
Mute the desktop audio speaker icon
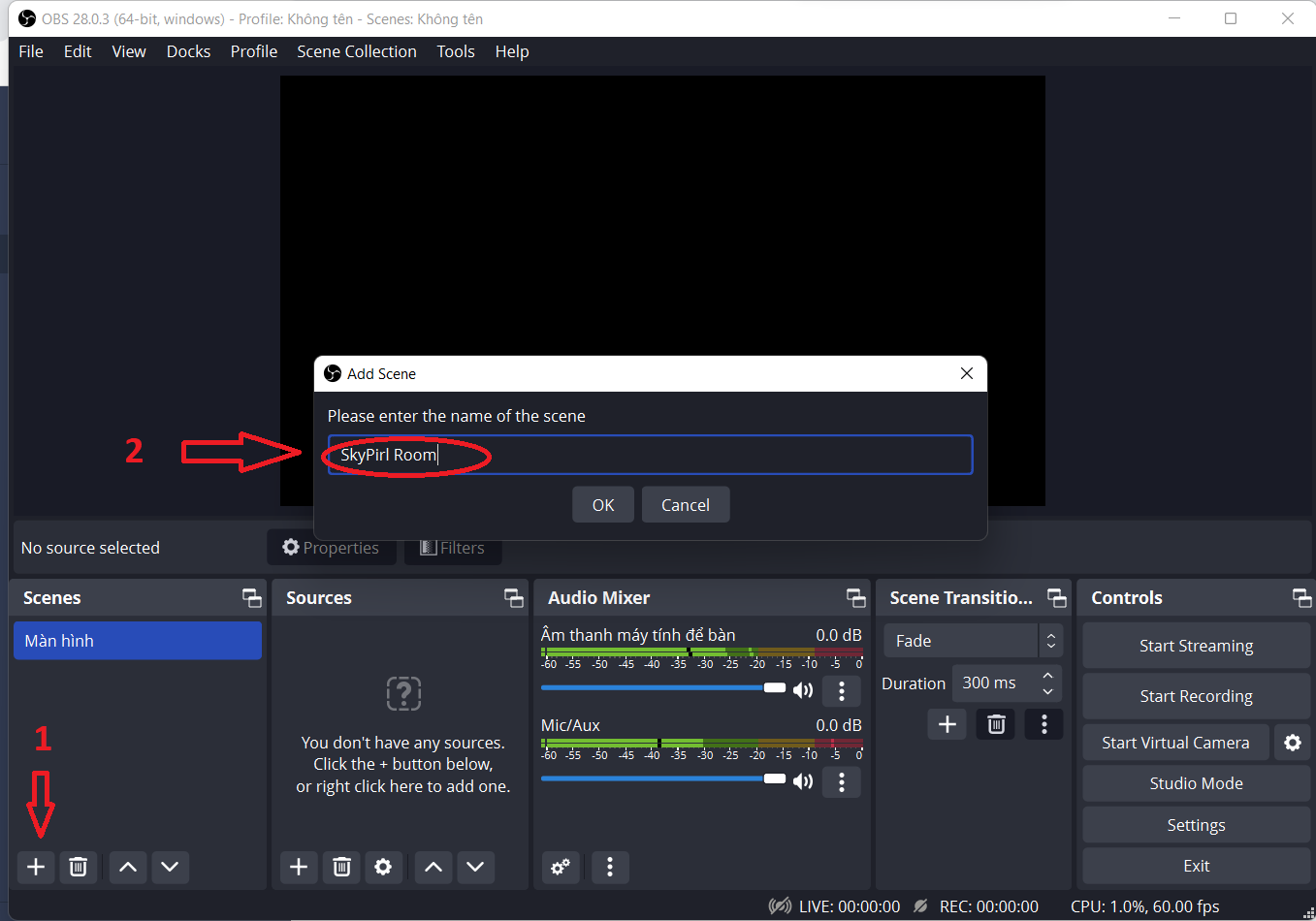tap(803, 690)
